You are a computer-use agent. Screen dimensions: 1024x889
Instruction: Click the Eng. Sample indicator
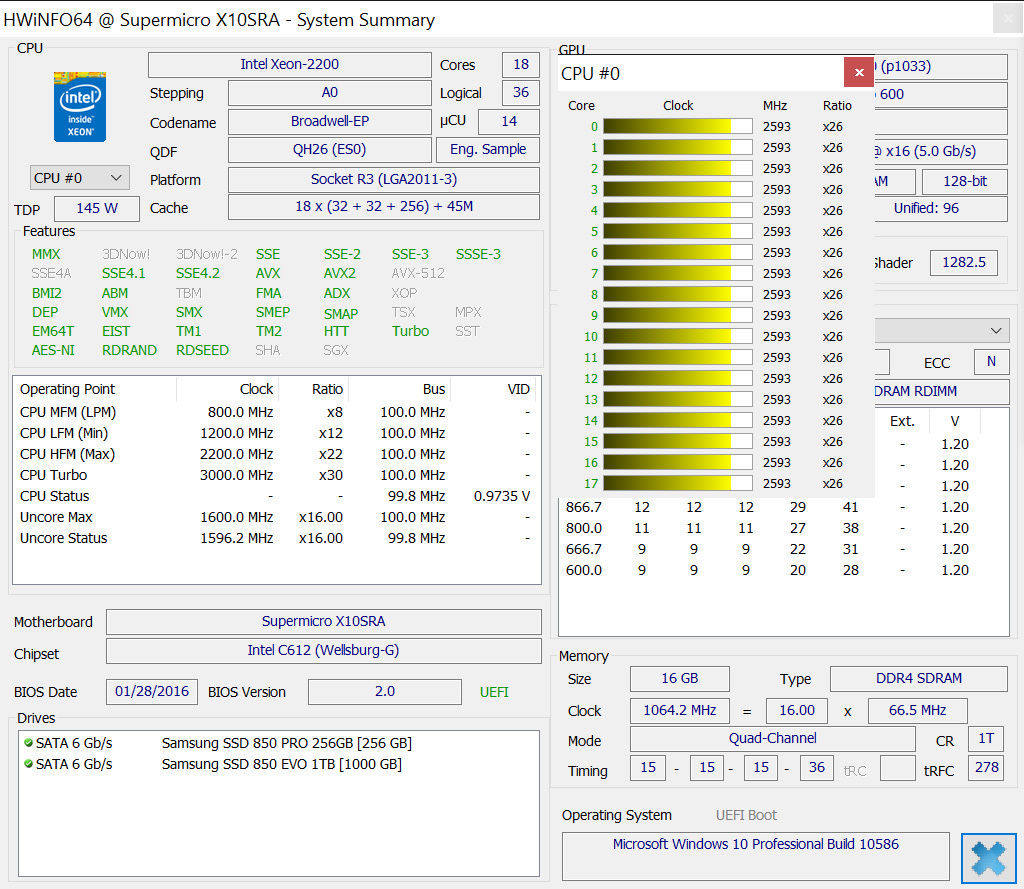(x=487, y=150)
